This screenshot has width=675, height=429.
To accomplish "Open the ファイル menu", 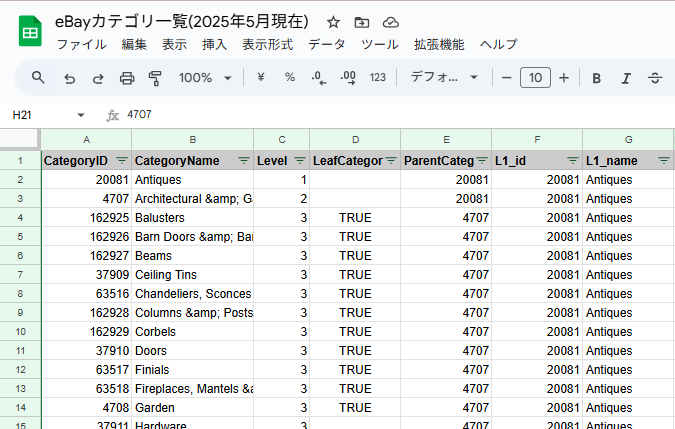I will tap(81, 44).
